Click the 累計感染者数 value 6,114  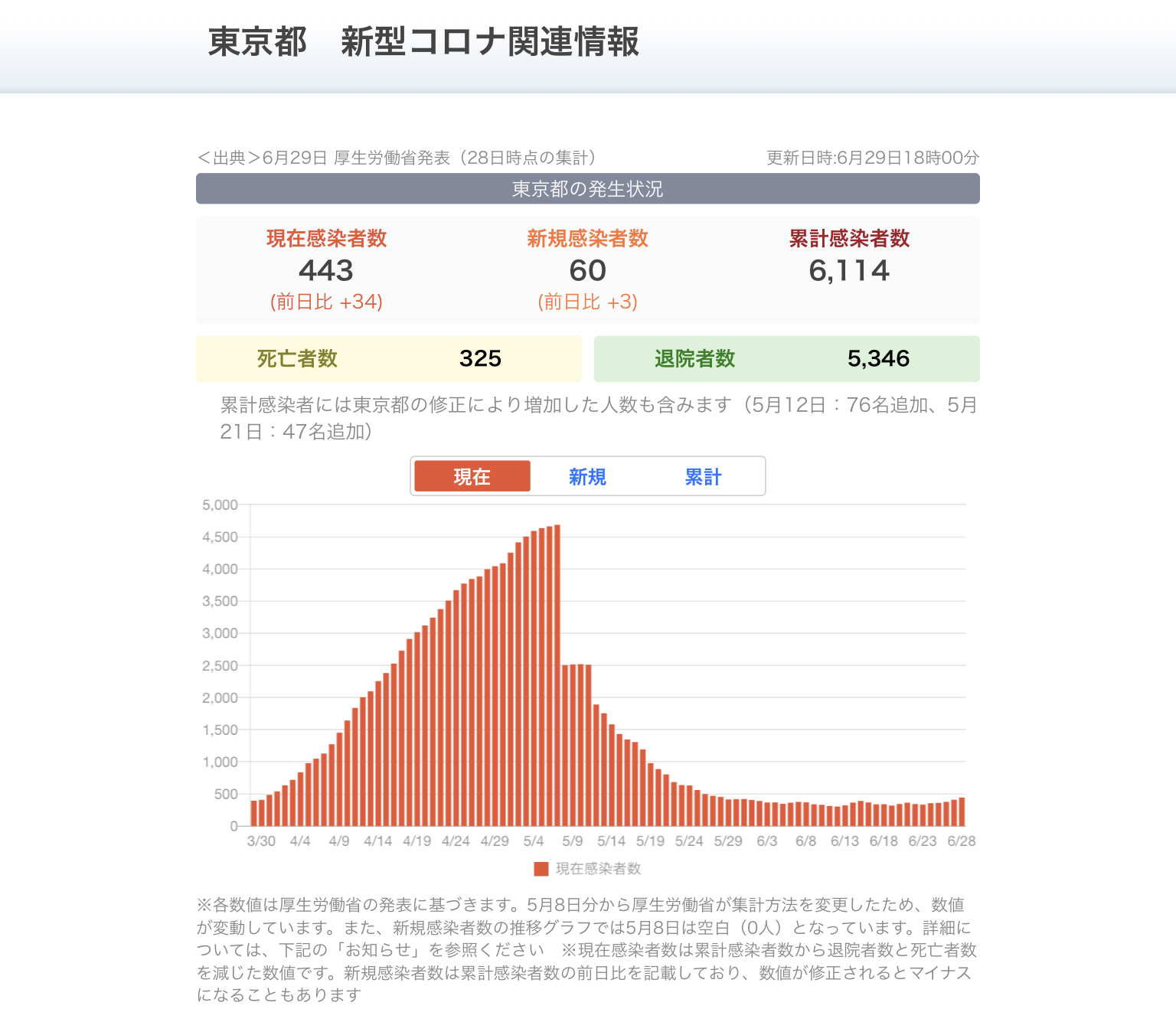(849, 270)
